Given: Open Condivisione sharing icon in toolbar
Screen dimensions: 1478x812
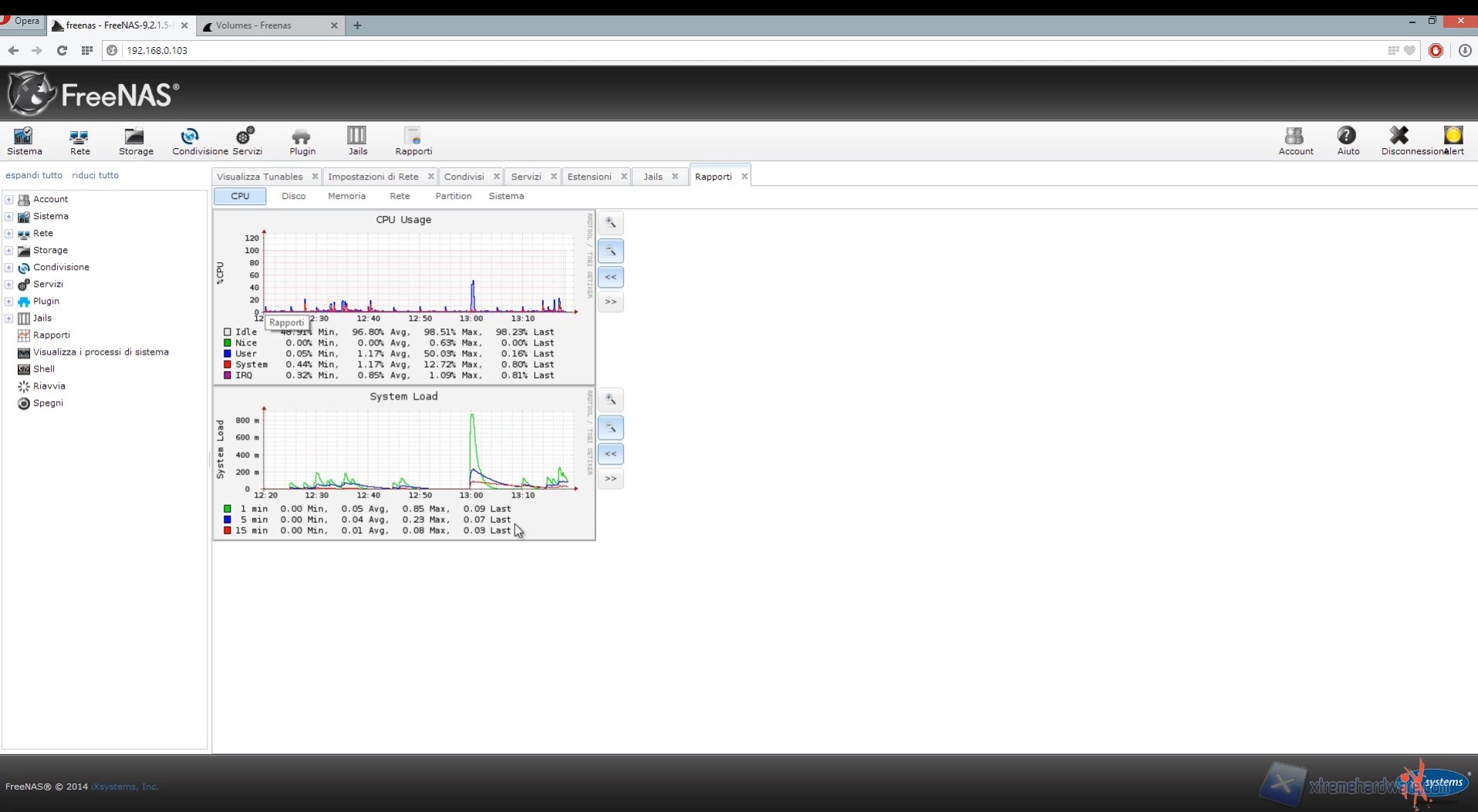Looking at the screenshot, I should (x=190, y=141).
